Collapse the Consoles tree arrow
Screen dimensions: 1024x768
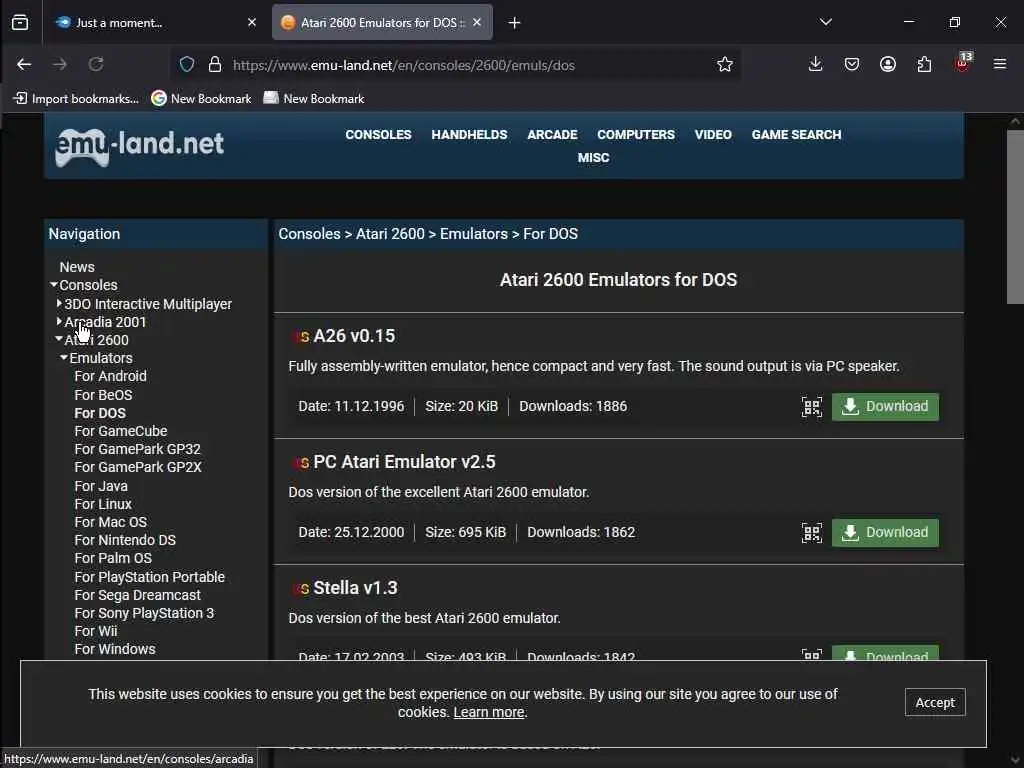pyautogui.click(x=54, y=285)
